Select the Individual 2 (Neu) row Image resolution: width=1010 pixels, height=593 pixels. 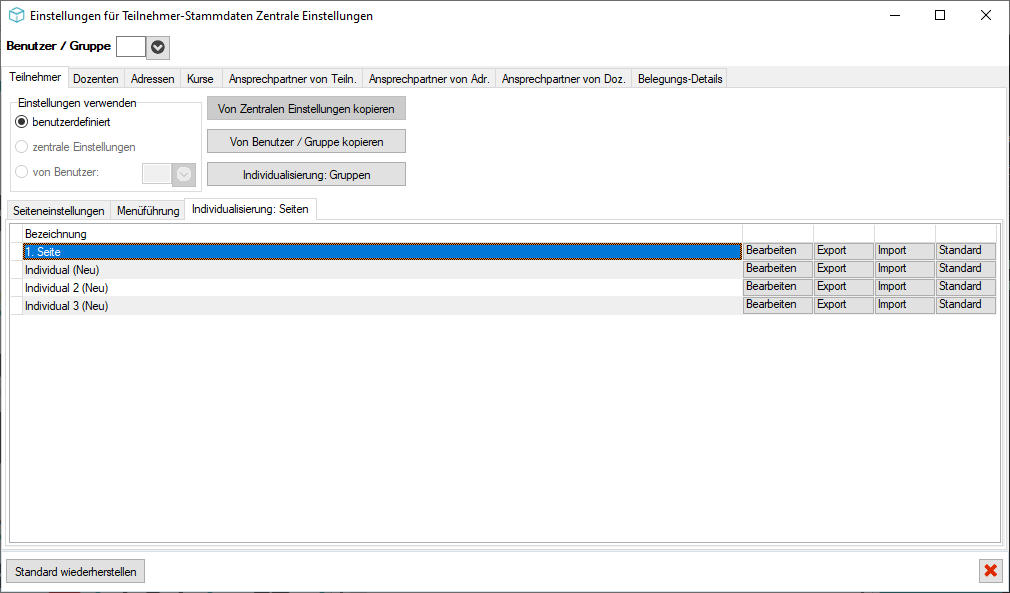(x=382, y=287)
